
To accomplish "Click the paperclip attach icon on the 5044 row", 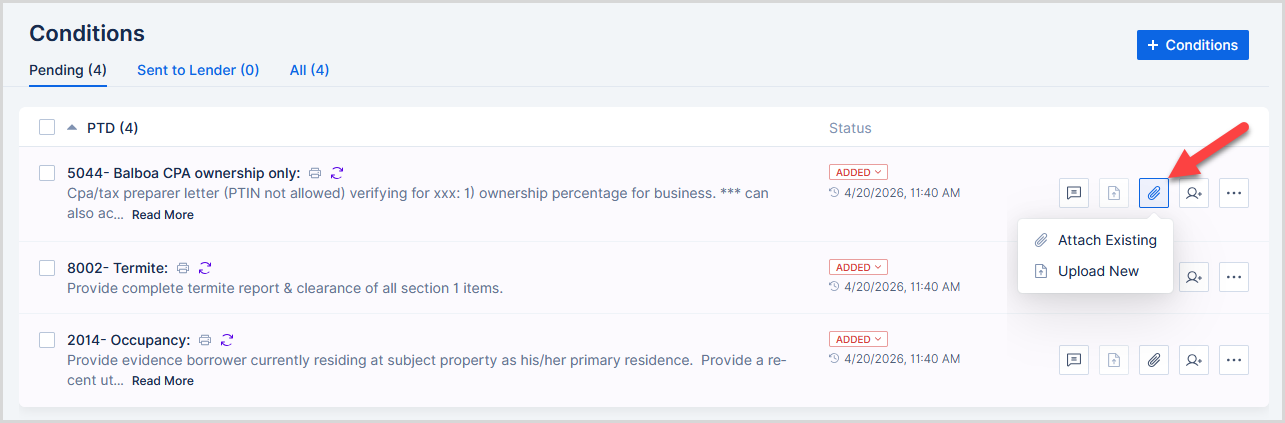I will [x=1154, y=193].
